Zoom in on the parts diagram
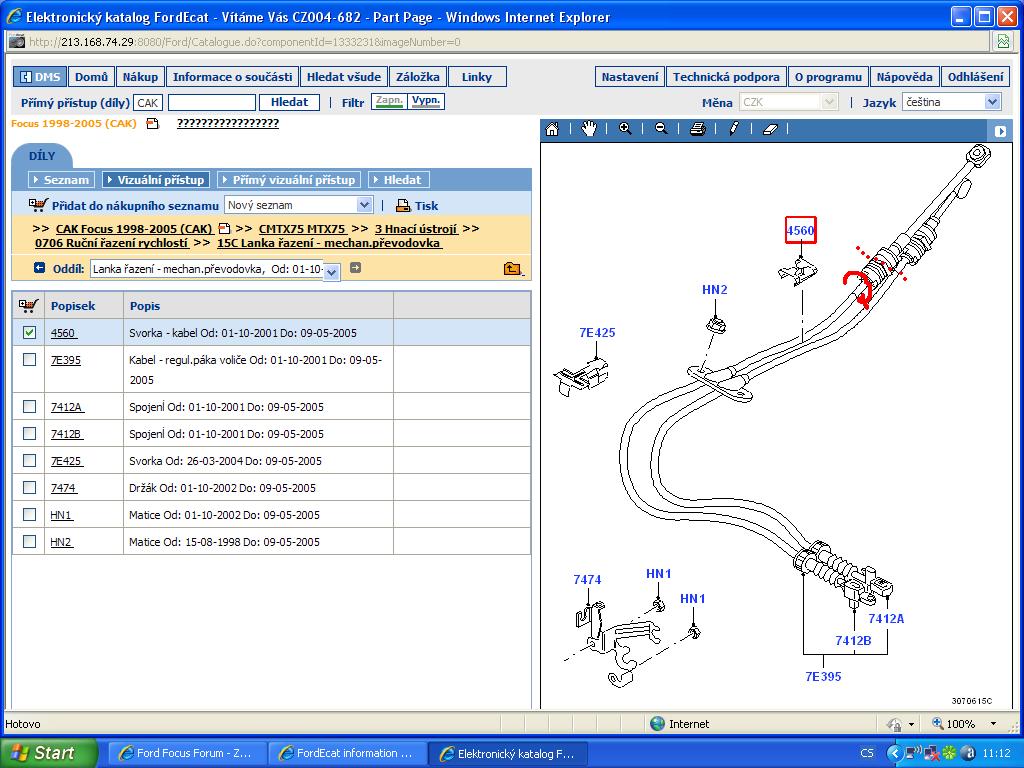Image resolution: width=1024 pixels, height=768 pixels. tap(625, 129)
